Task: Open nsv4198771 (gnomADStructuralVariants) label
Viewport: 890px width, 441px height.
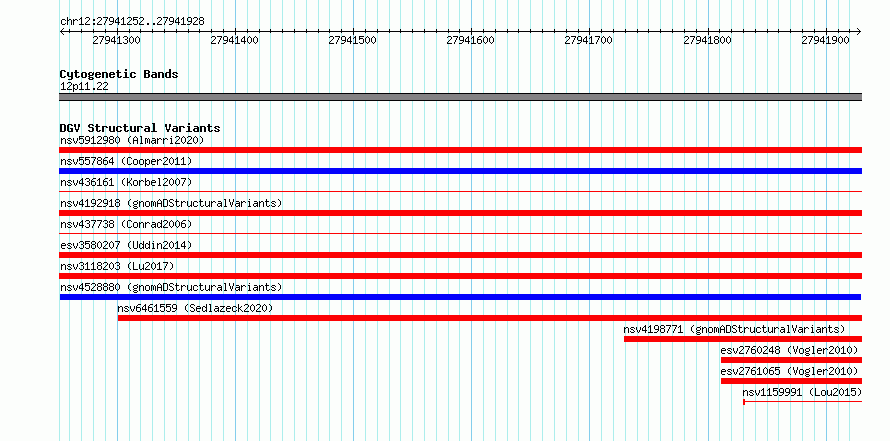Action: point(734,329)
